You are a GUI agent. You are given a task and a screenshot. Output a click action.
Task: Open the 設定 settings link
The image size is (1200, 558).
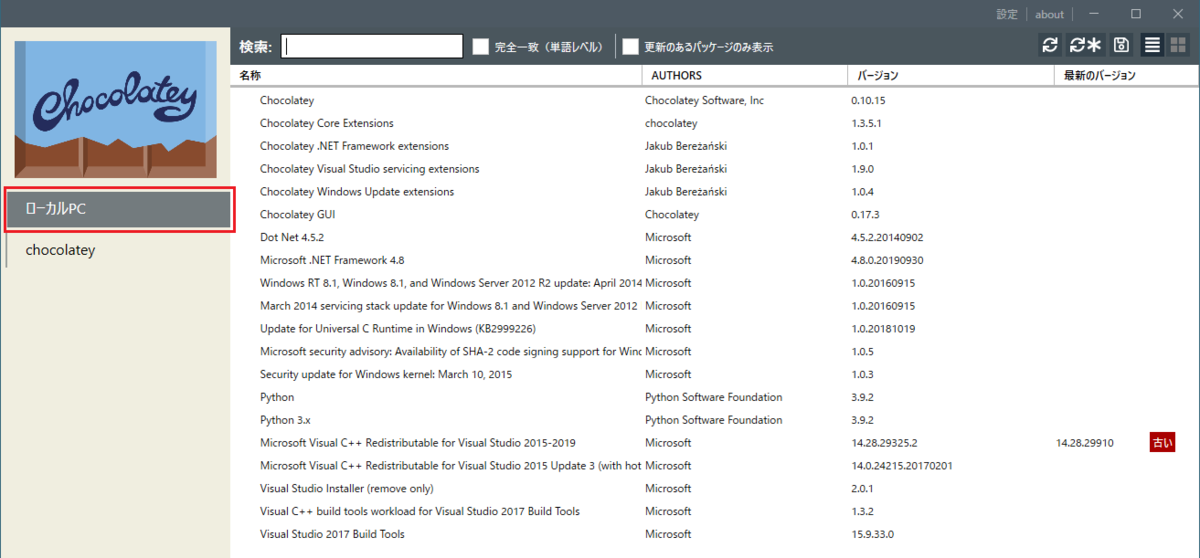tap(1007, 14)
